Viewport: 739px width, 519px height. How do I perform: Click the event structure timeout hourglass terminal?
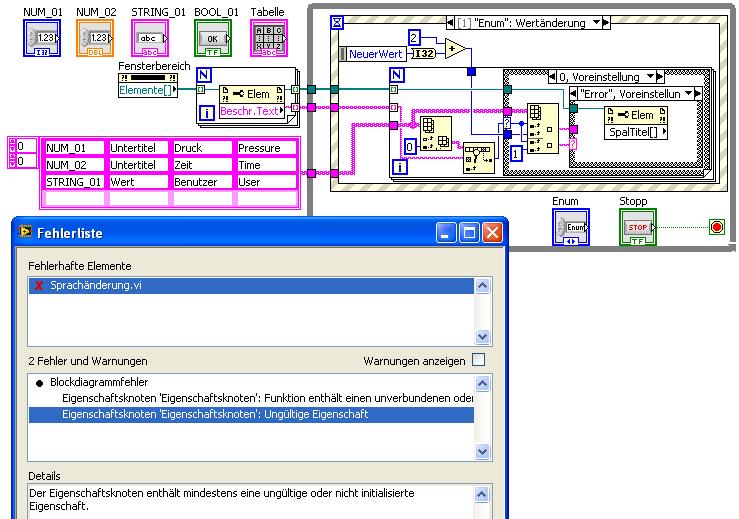pos(337,22)
